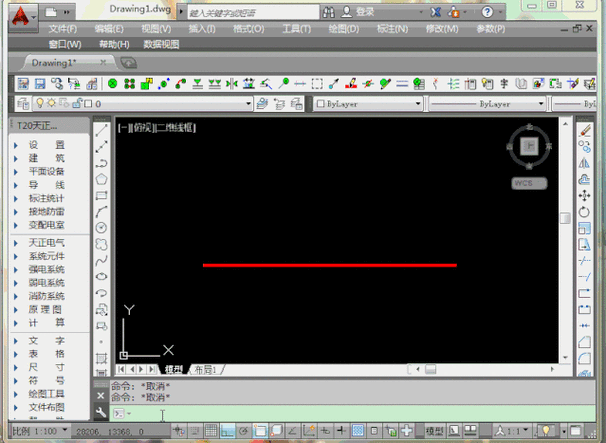Open the Layer Properties Manager icon
This screenshot has height=443, width=606.
click(x=23, y=104)
